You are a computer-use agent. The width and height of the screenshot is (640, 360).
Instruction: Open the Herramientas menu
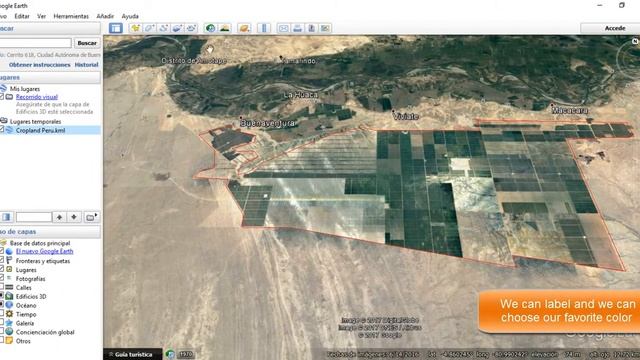(71, 16)
